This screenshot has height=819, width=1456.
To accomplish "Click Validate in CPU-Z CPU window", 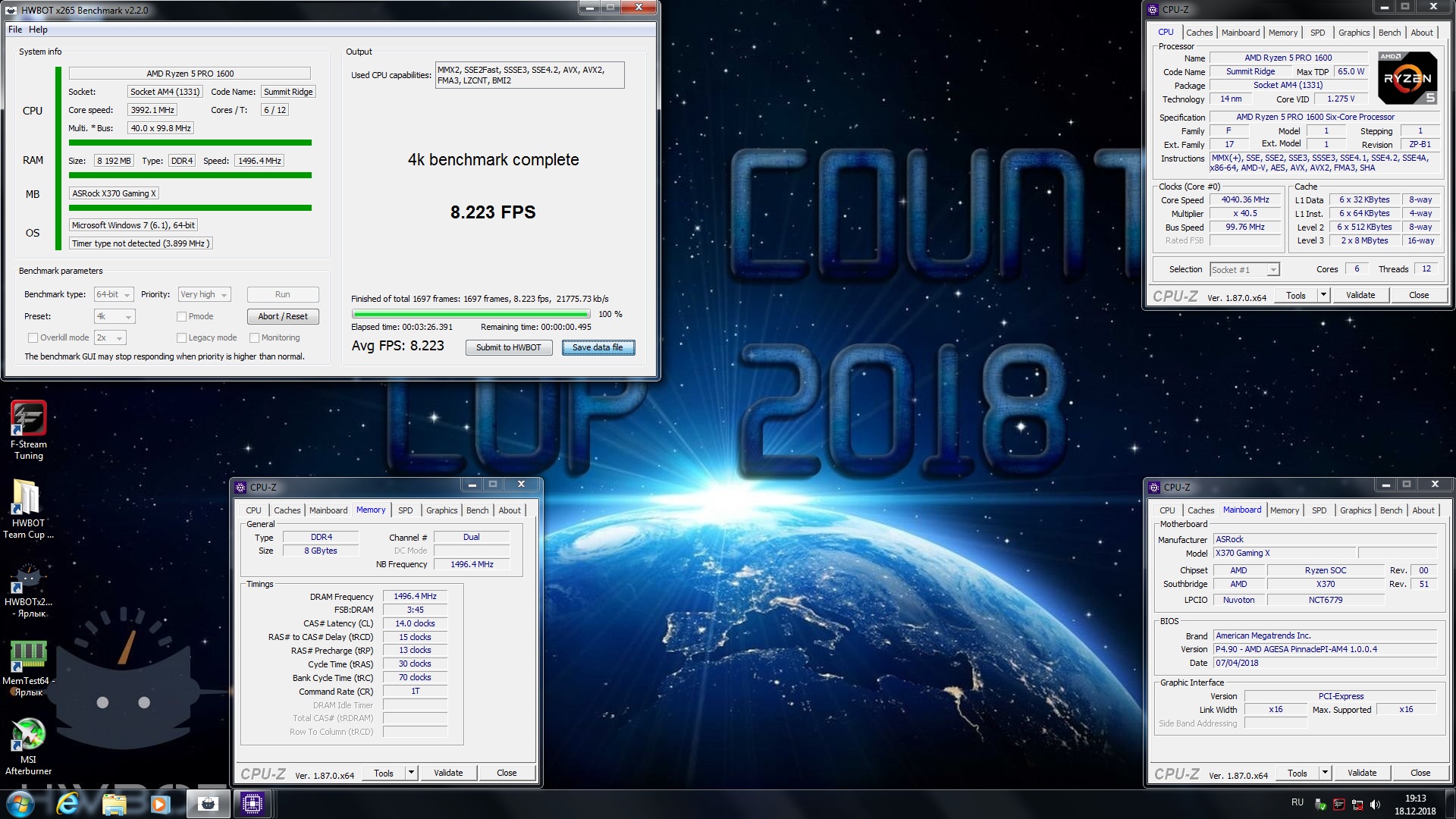I will [1360, 295].
